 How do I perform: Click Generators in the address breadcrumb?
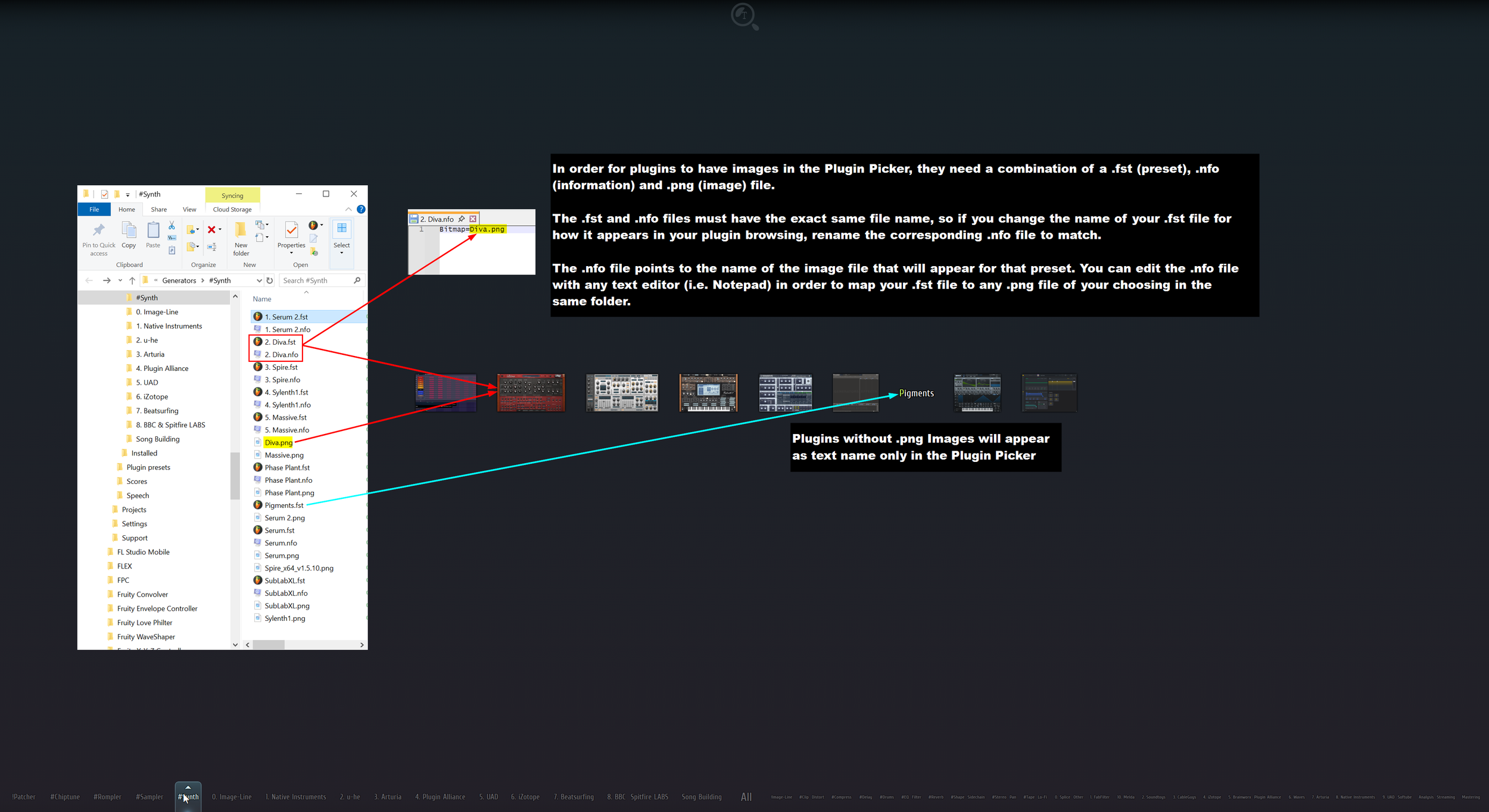click(179, 280)
